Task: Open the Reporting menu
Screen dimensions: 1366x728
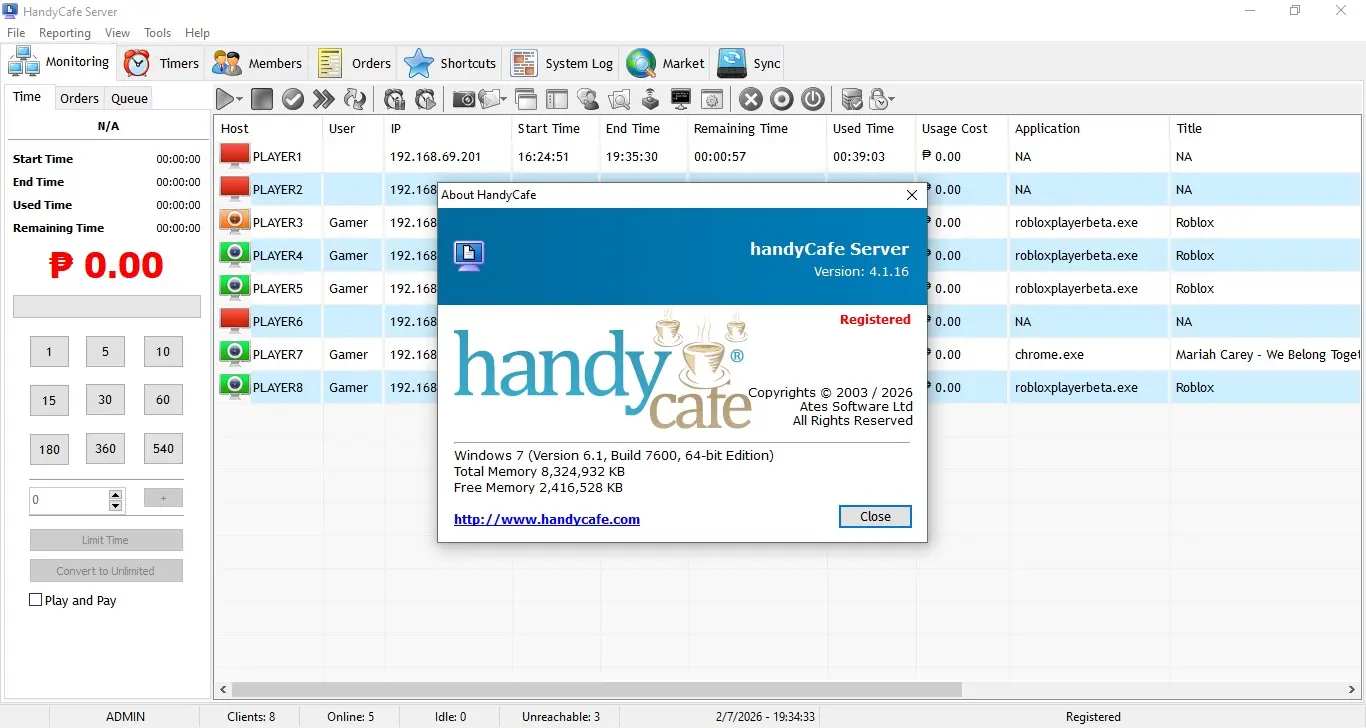Action: coord(65,33)
